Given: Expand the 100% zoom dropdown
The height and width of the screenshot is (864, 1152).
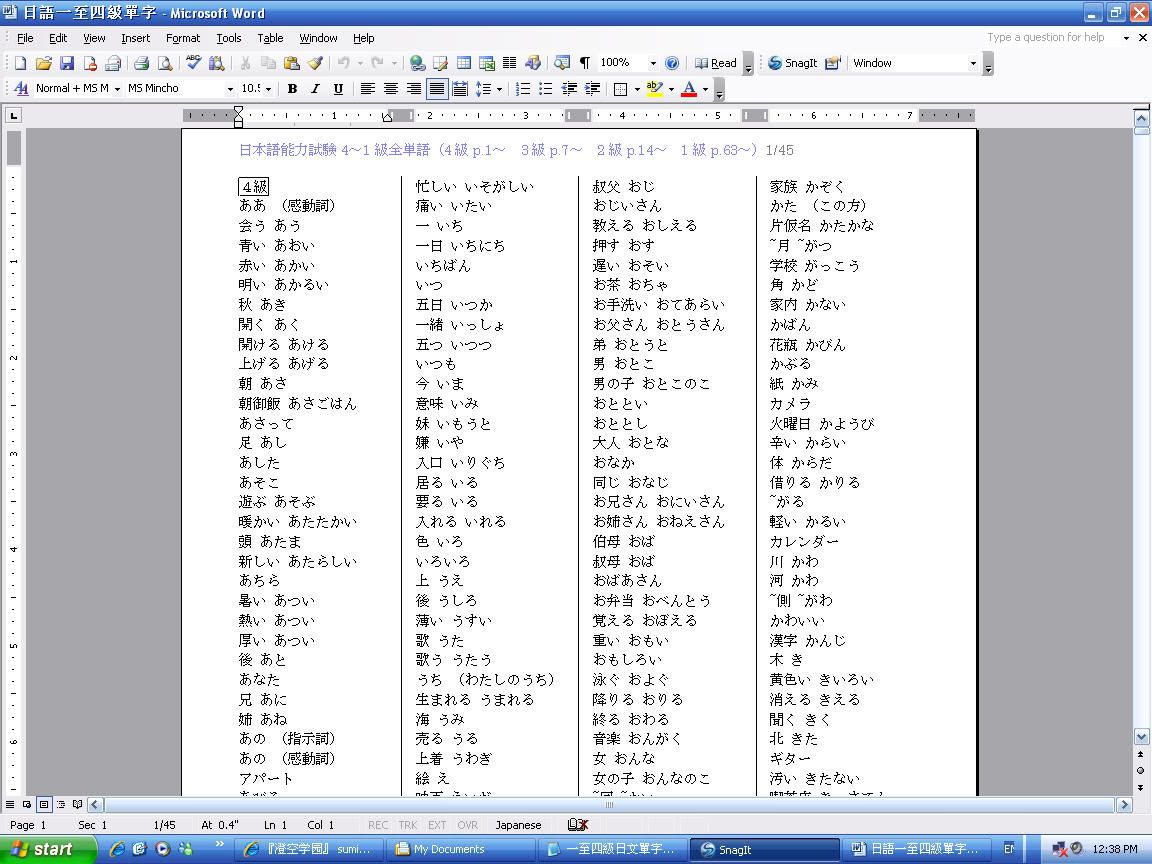Looking at the screenshot, I should point(653,63).
